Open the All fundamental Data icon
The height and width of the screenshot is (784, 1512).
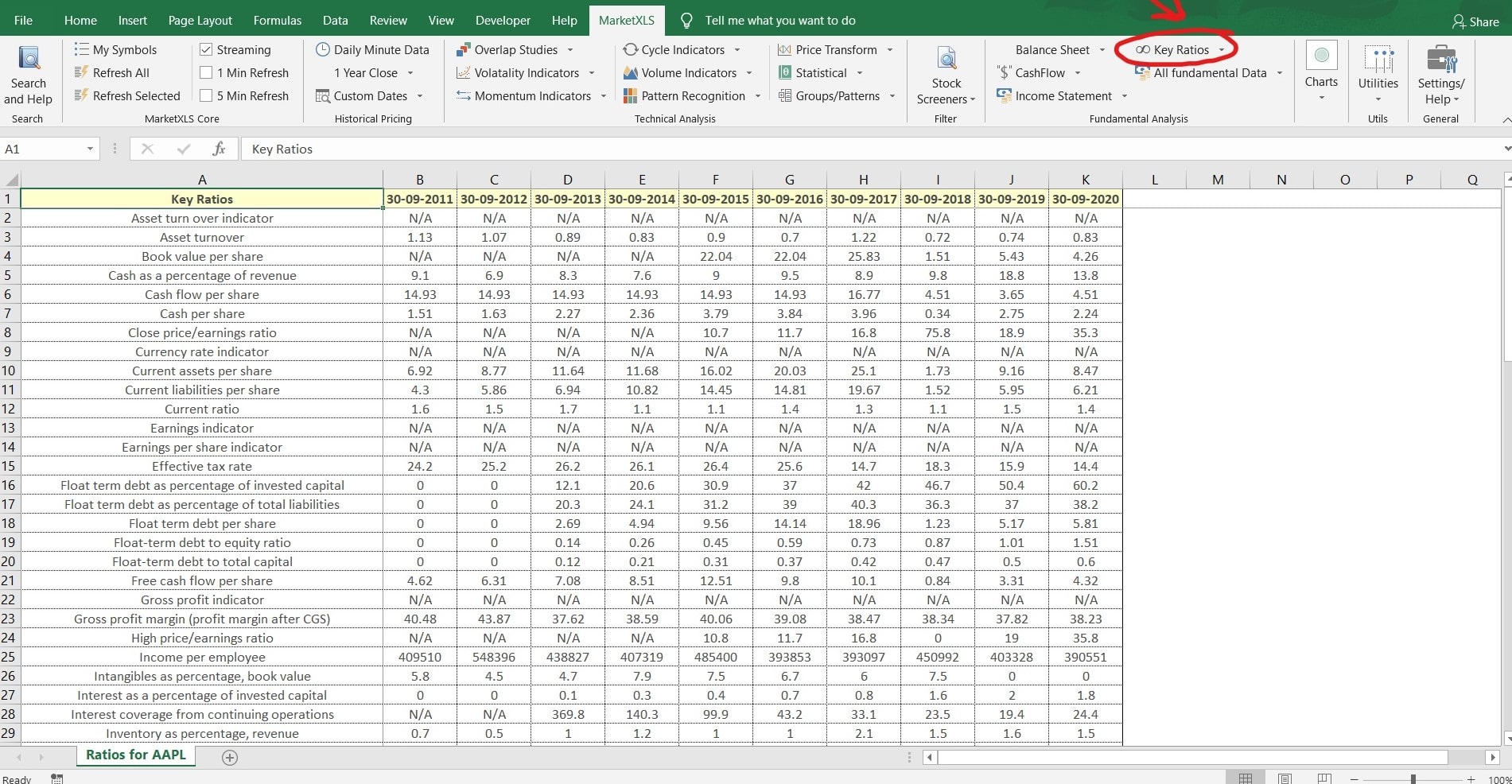[x=1143, y=72]
